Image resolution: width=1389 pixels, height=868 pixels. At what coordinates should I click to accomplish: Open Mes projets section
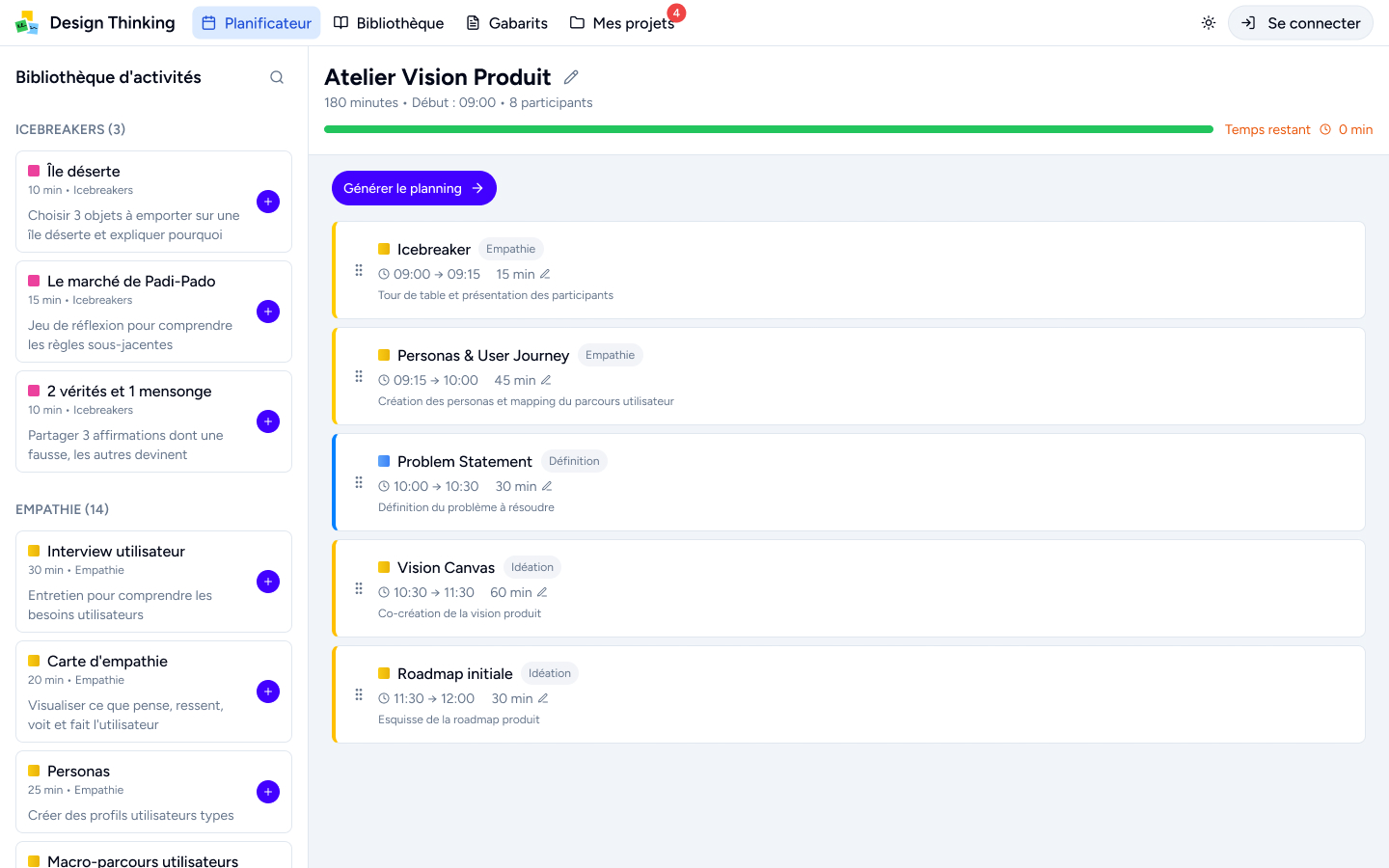(x=622, y=23)
